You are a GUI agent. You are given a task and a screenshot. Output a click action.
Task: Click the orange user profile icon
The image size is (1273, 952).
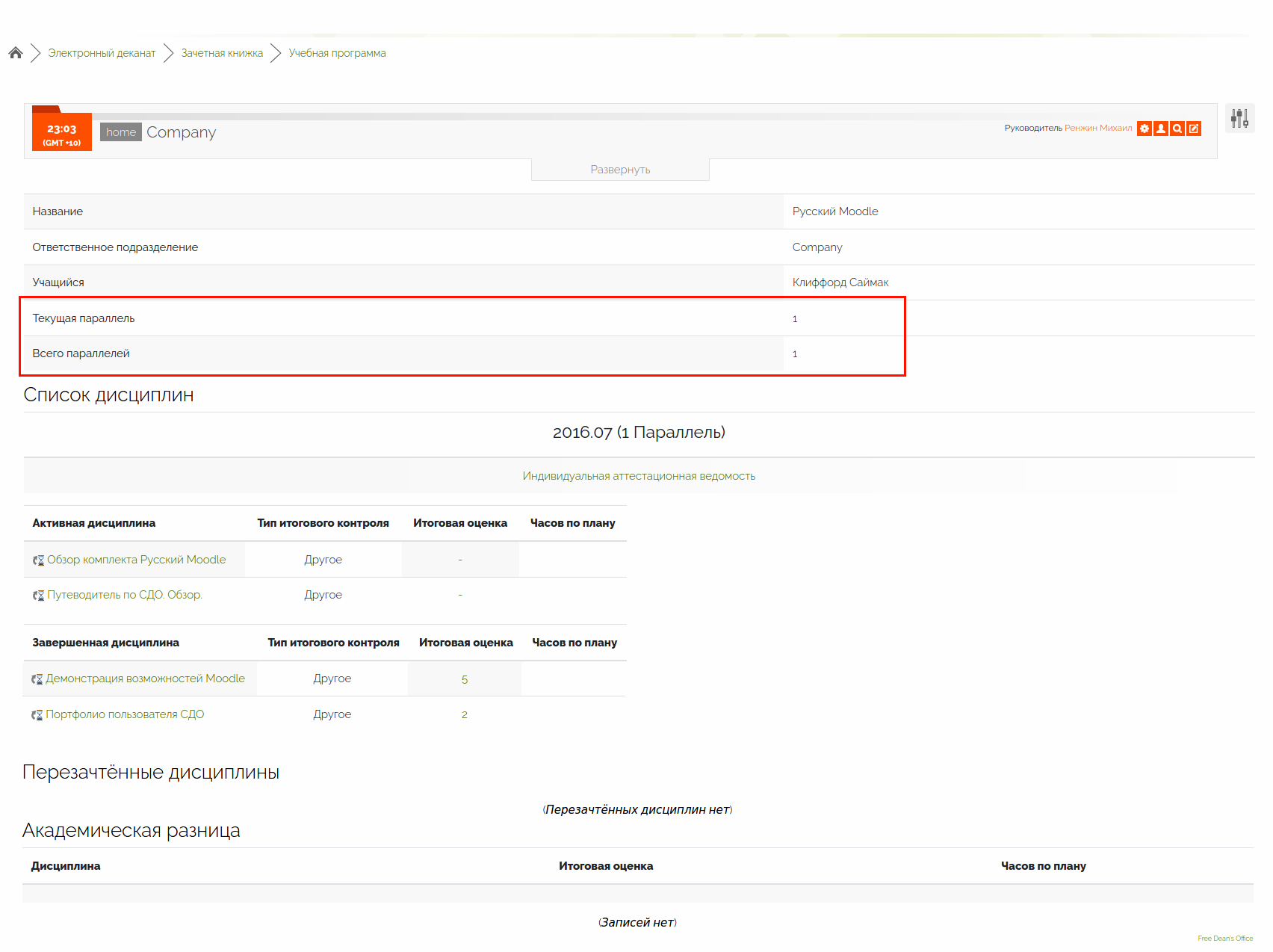click(1160, 129)
